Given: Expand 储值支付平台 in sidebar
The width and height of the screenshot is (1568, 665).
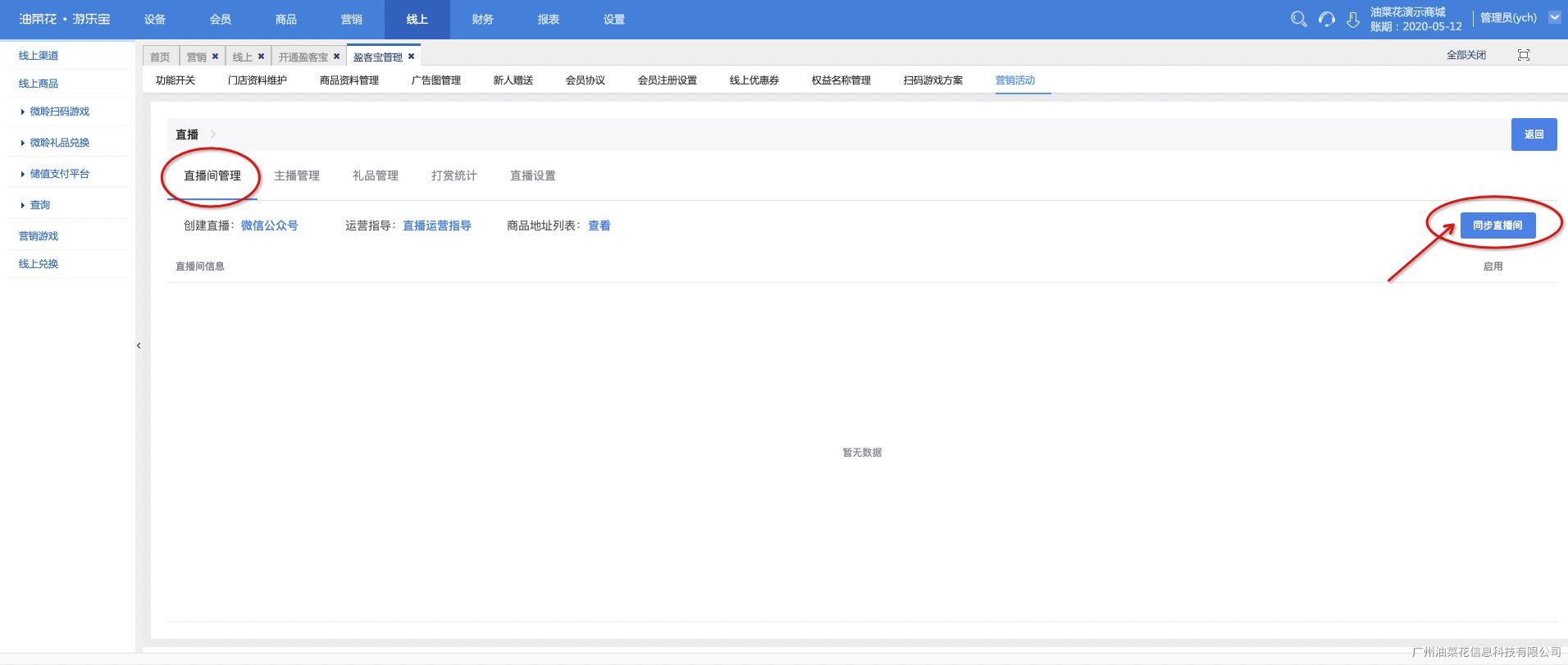Looking at the screenshot, I should (x=59, y=174).
